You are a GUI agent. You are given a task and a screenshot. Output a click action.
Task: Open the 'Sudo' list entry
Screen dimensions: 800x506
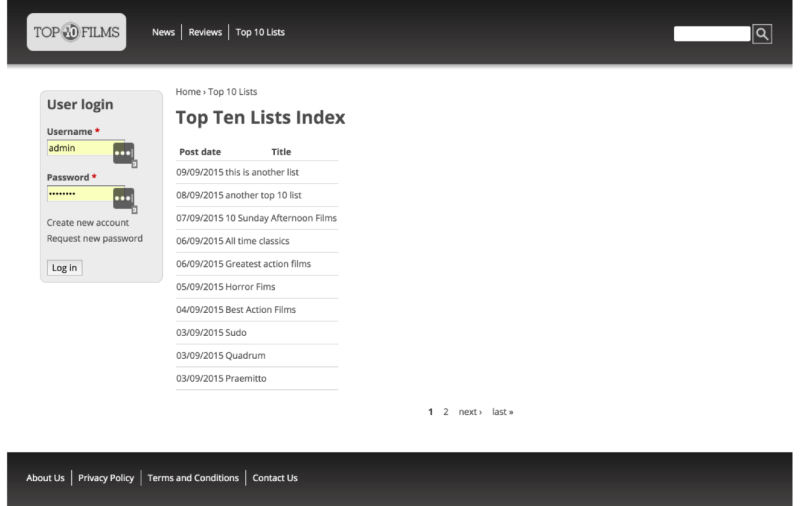click(x=236, y=333)
